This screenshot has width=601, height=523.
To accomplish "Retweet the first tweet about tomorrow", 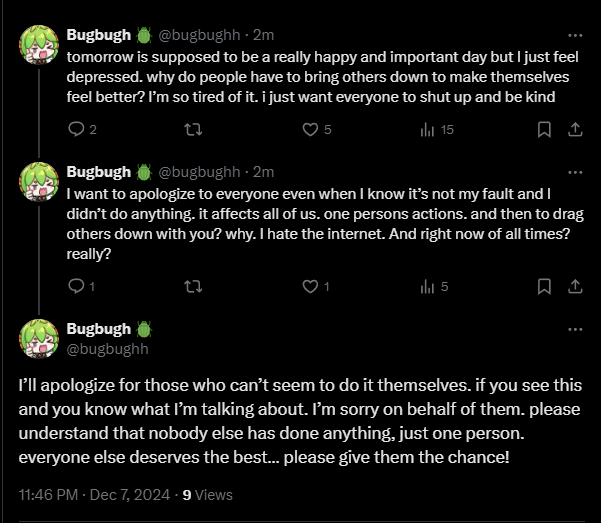I will (x=195, y=129).
